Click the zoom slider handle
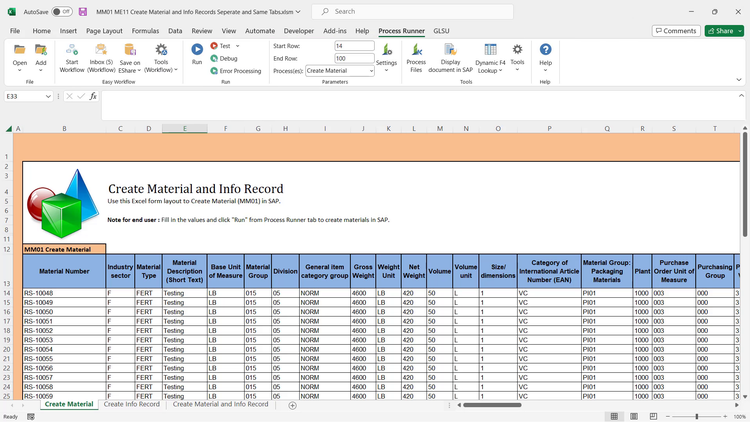 pyautogui.click(x=697, y=417)
